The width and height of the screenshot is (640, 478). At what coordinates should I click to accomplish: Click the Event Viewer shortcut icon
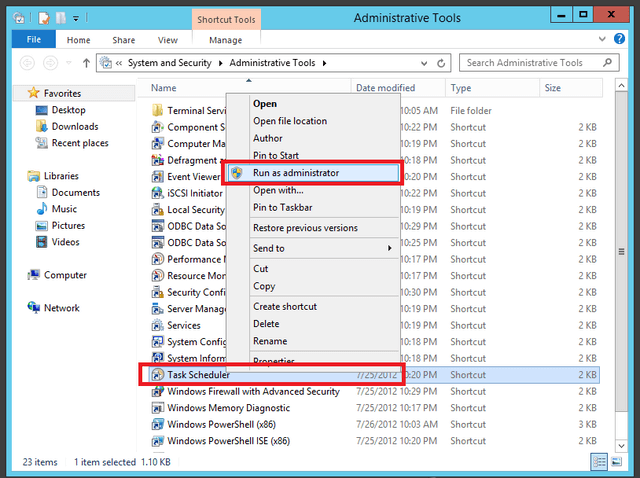point(158,177)
